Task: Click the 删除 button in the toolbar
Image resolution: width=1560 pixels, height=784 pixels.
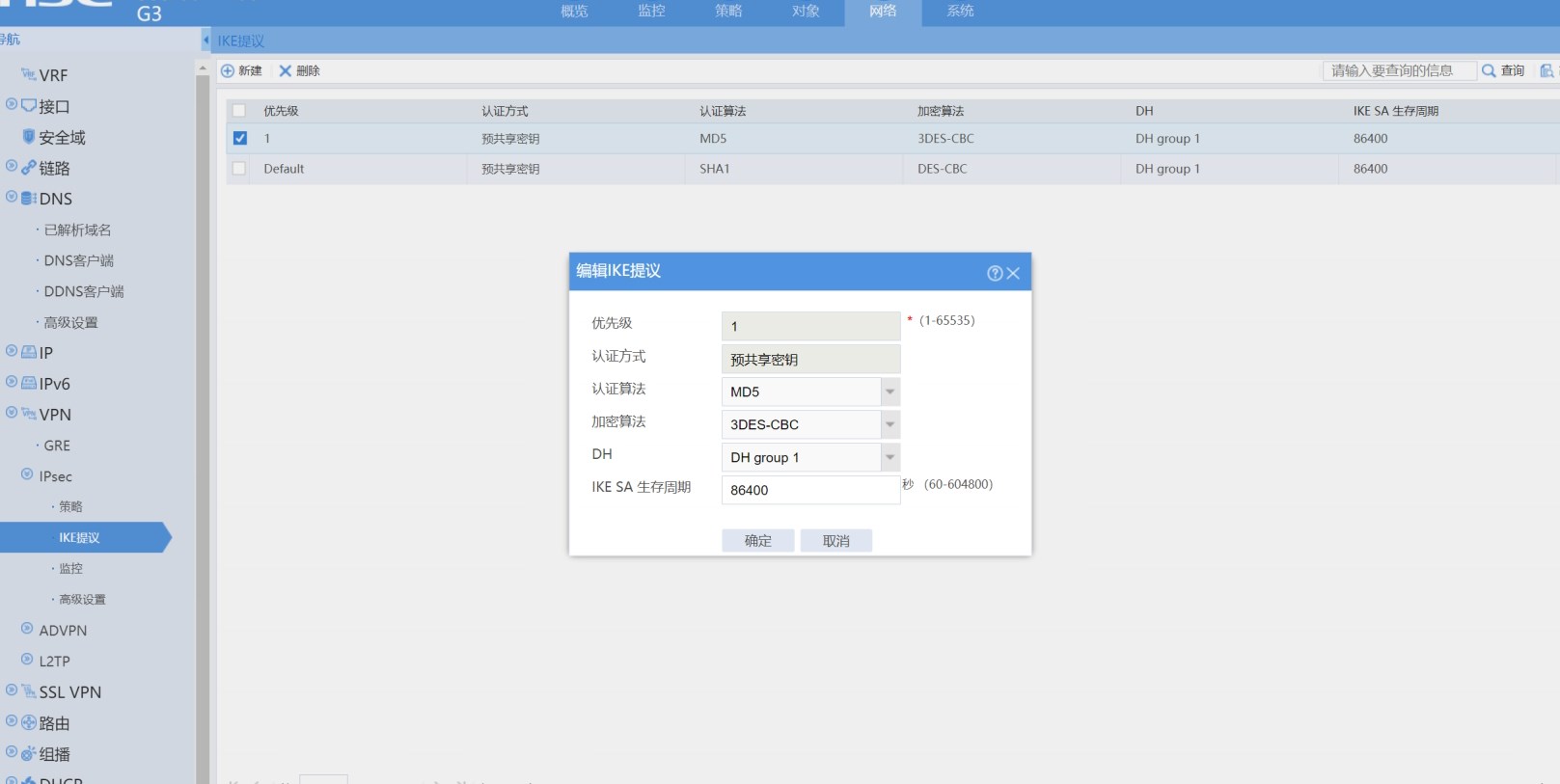Action: (300, 70)
